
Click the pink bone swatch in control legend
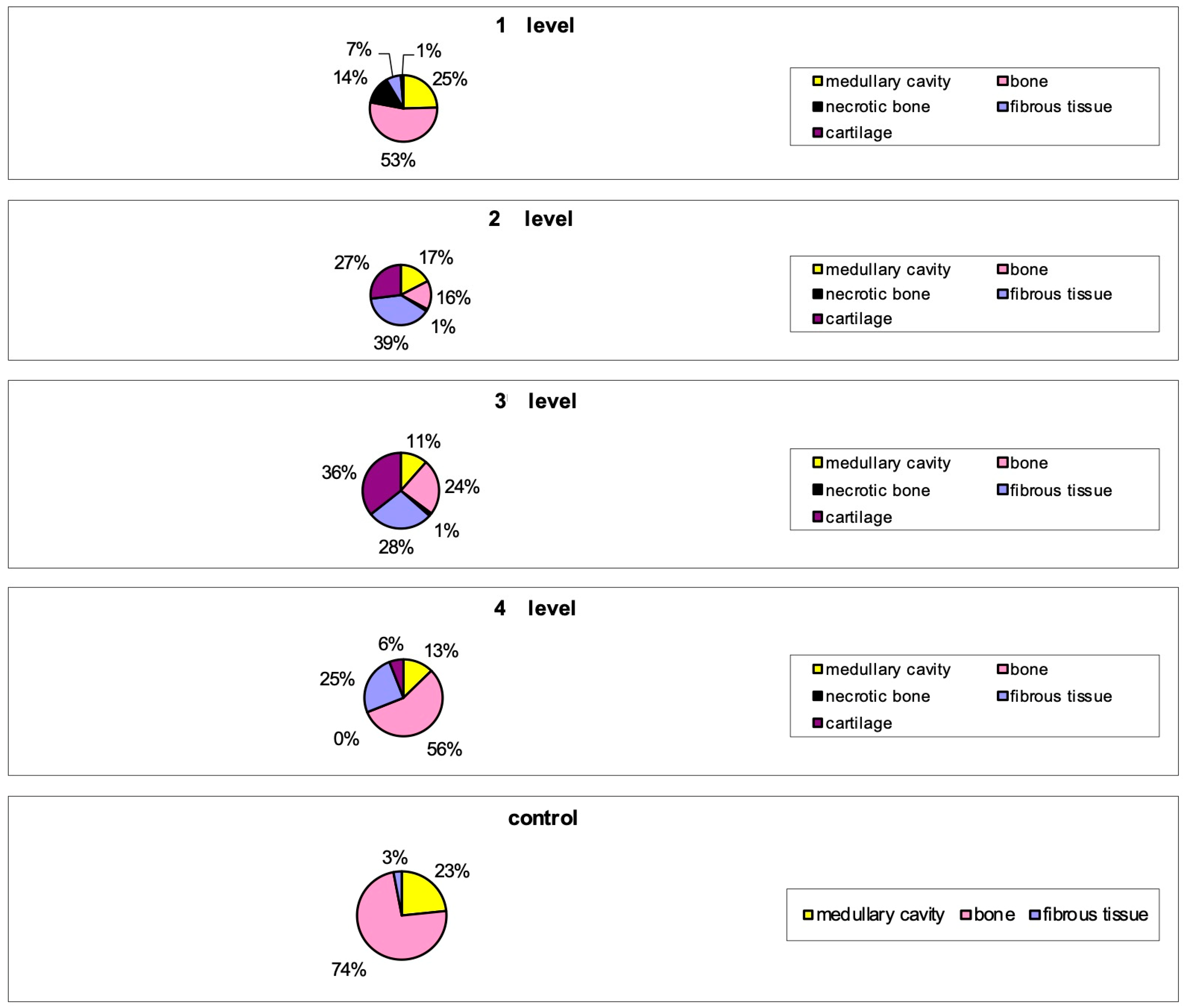click(966, 915)
